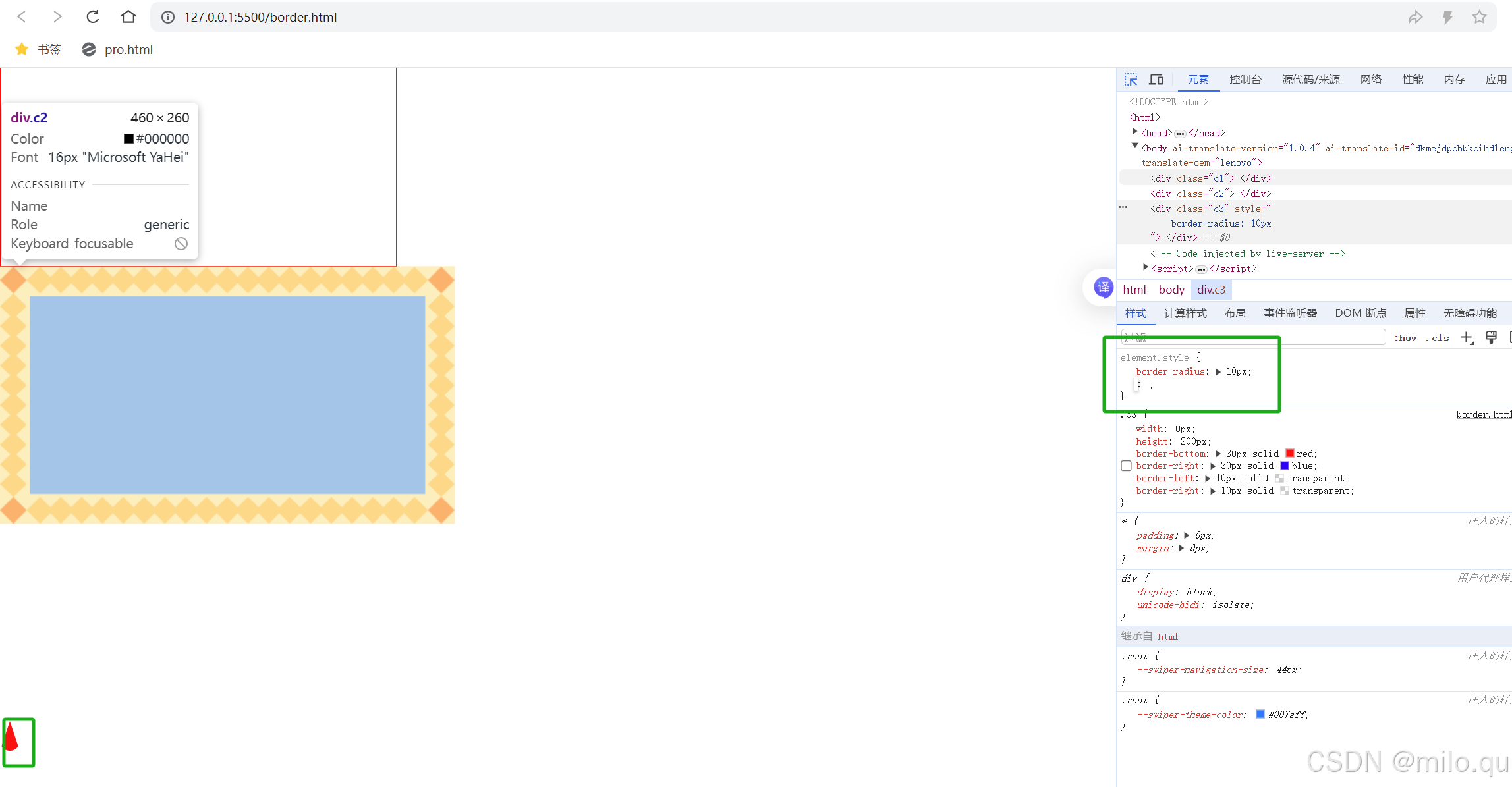Open the 事件监听器 pane
Viewport: 1512px width, 787px height.
1290,313
